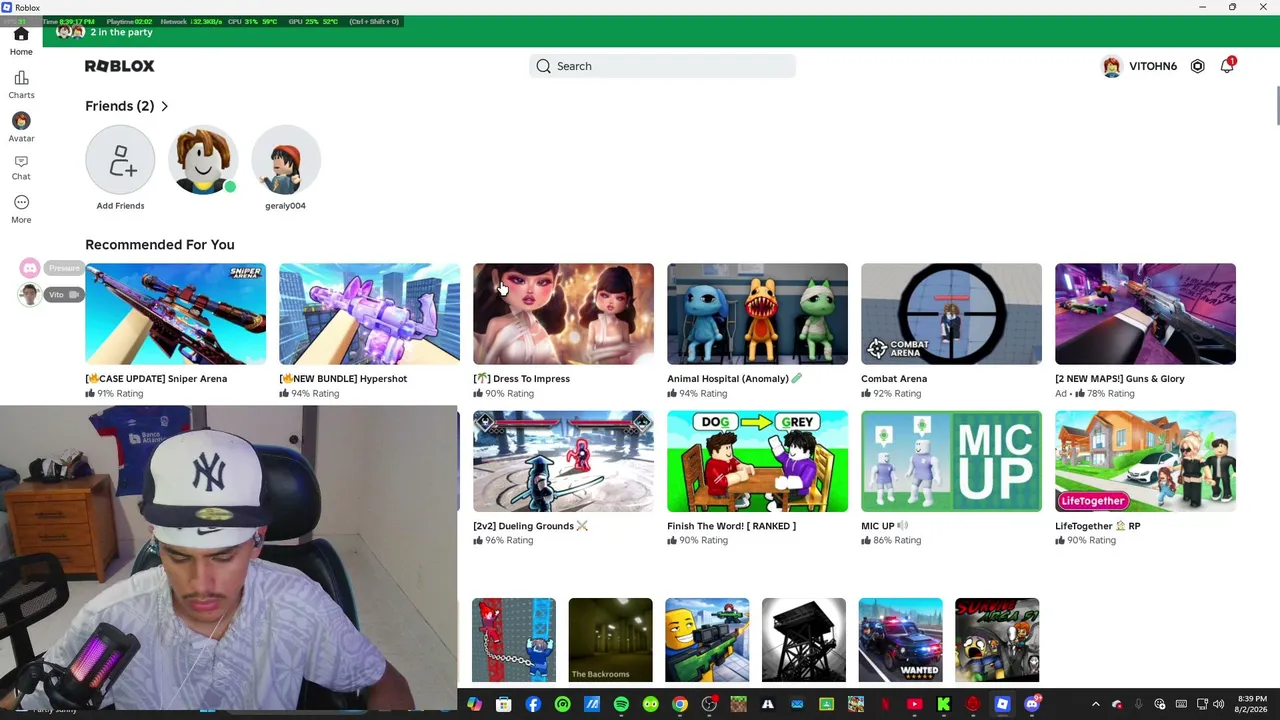Screen dimensions: 1280x720
Task: Open the Dress To Impress thumbnail
Action: point(563,314)
